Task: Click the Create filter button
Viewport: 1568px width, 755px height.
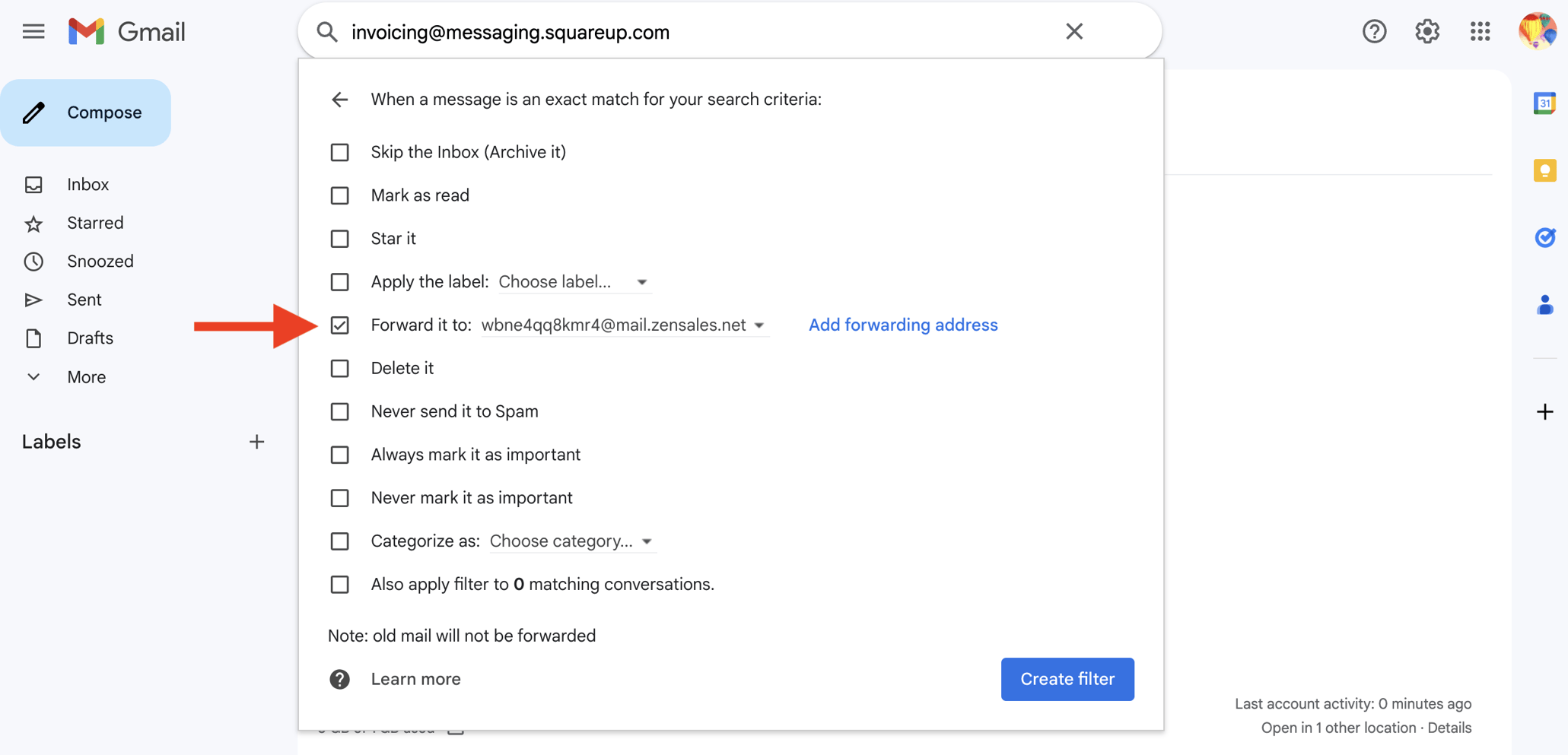Action: tap(1067, 679)
